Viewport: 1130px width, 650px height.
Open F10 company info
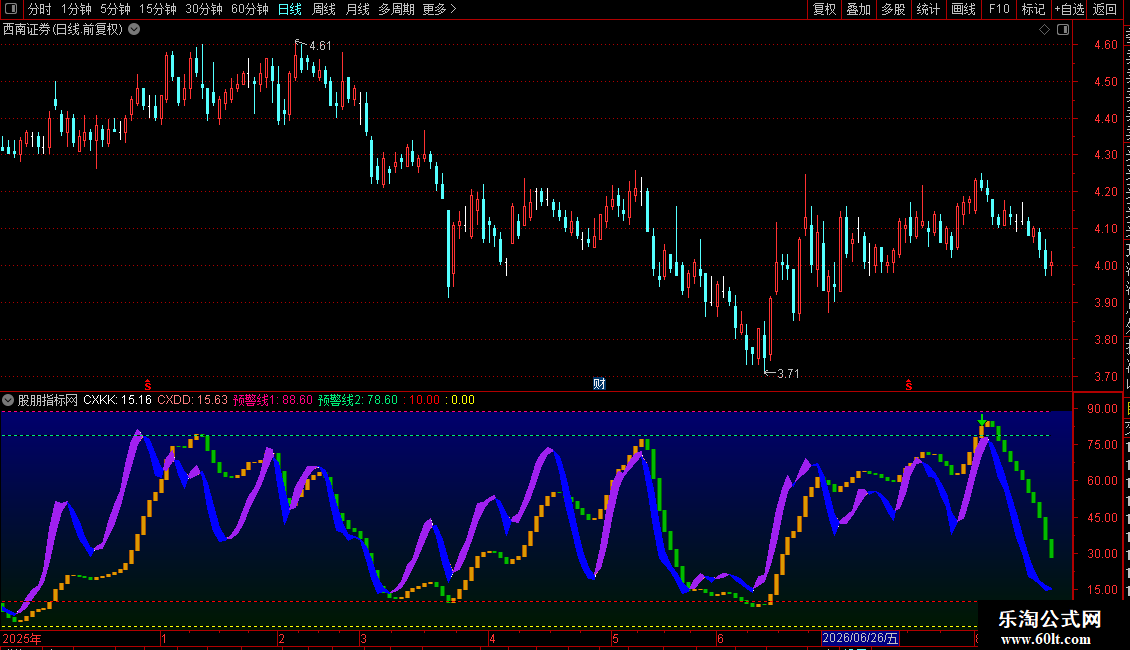[999, 9]
